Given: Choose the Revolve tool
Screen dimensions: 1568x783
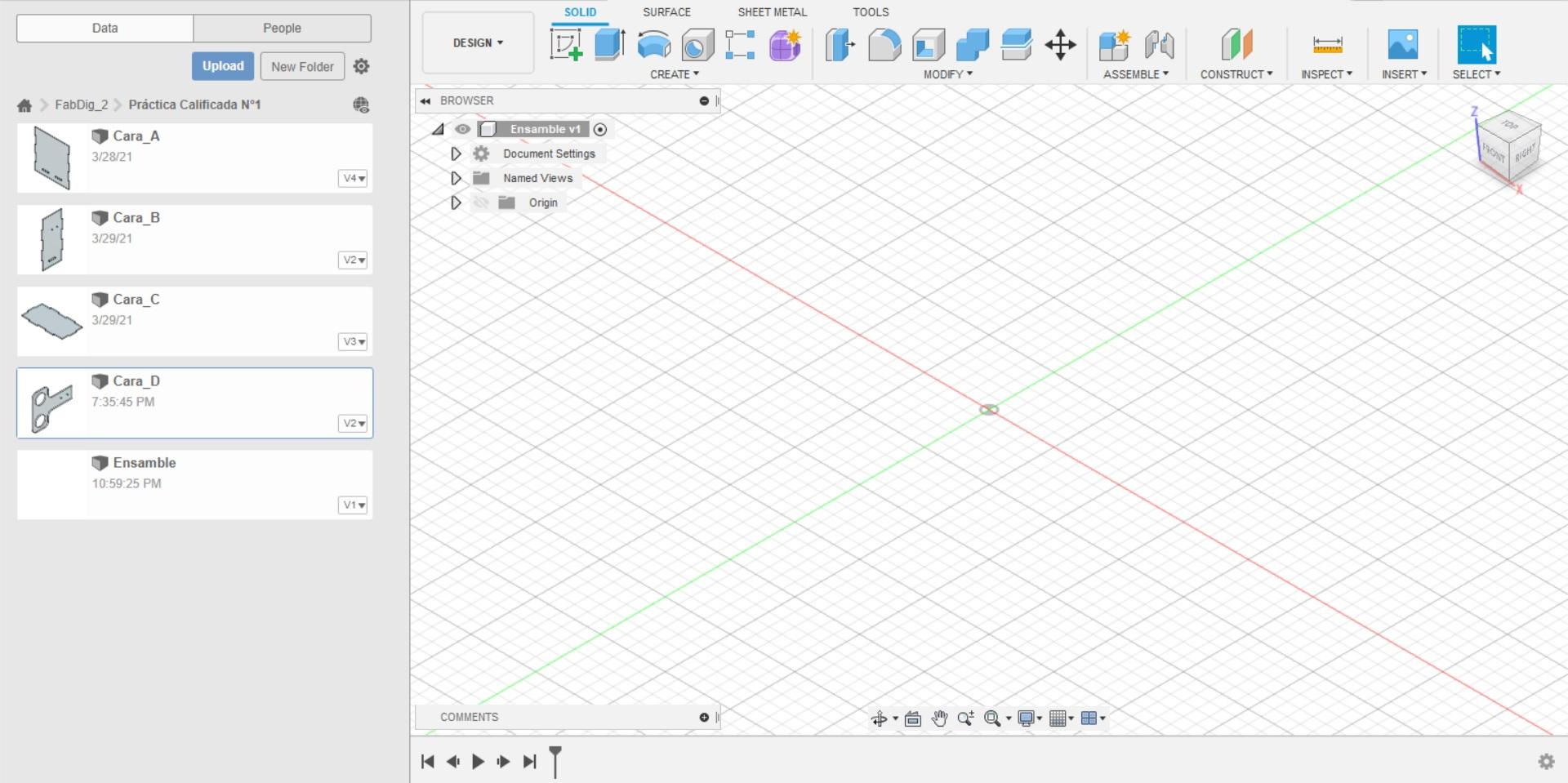Looking at the screenshot, I should (x=653, y=44).
